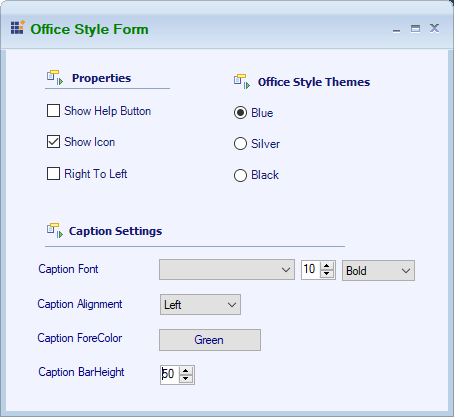Click inside the Caption BarHeight value field
This screenshot has width=454, height=417.
coord(169,375)
